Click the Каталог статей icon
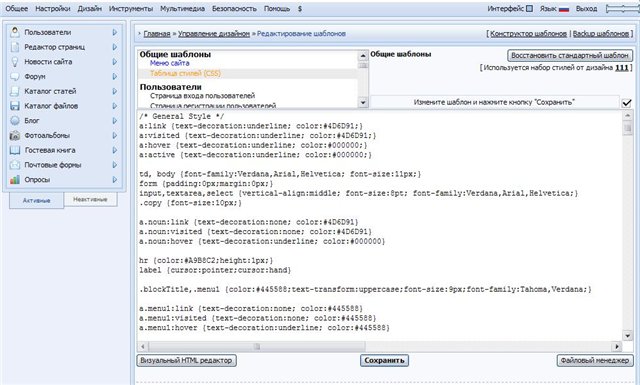 coord(15,91)
